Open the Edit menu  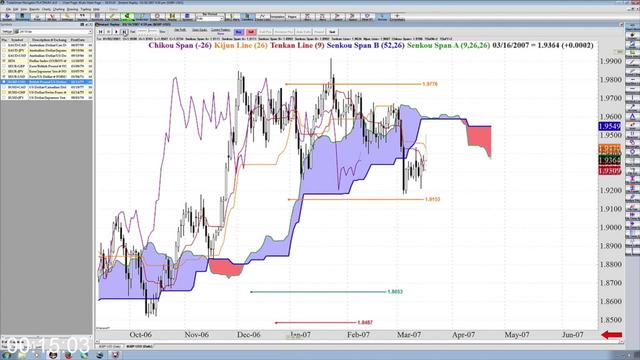pos(16,9)
